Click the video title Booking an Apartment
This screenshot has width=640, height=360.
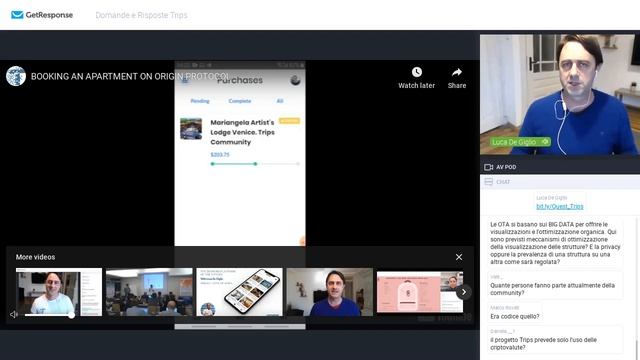(130, 76)
